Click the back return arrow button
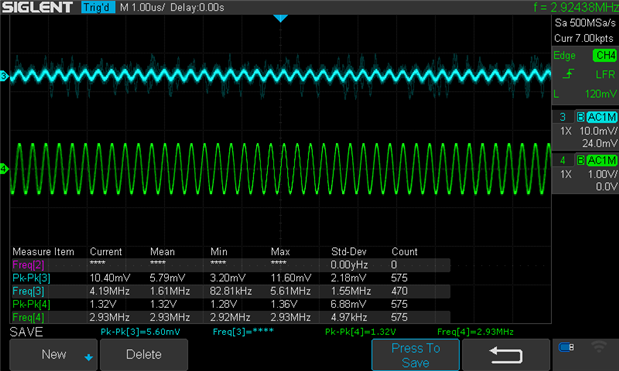 tap(506, 354)
